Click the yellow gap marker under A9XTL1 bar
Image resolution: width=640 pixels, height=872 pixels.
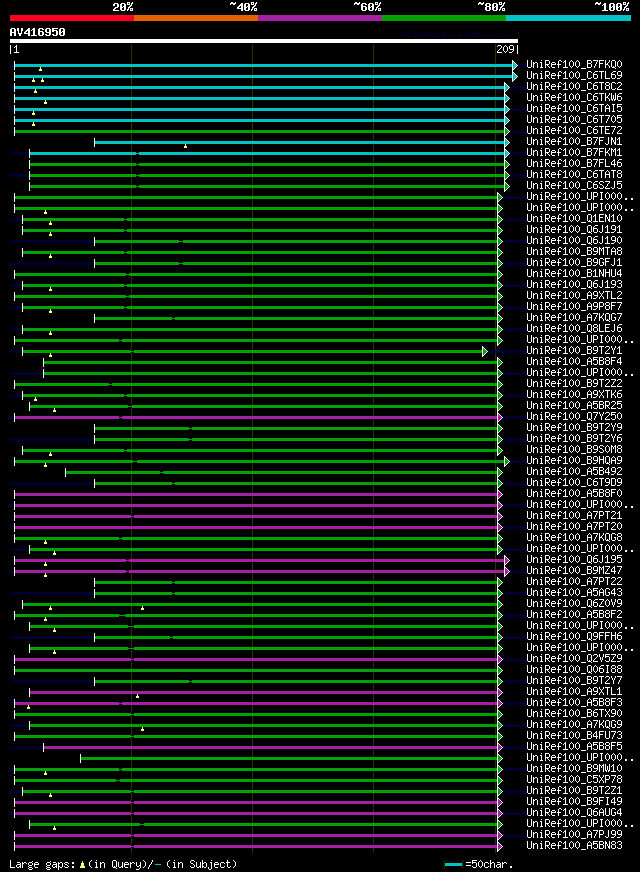[x=137, y=696]
